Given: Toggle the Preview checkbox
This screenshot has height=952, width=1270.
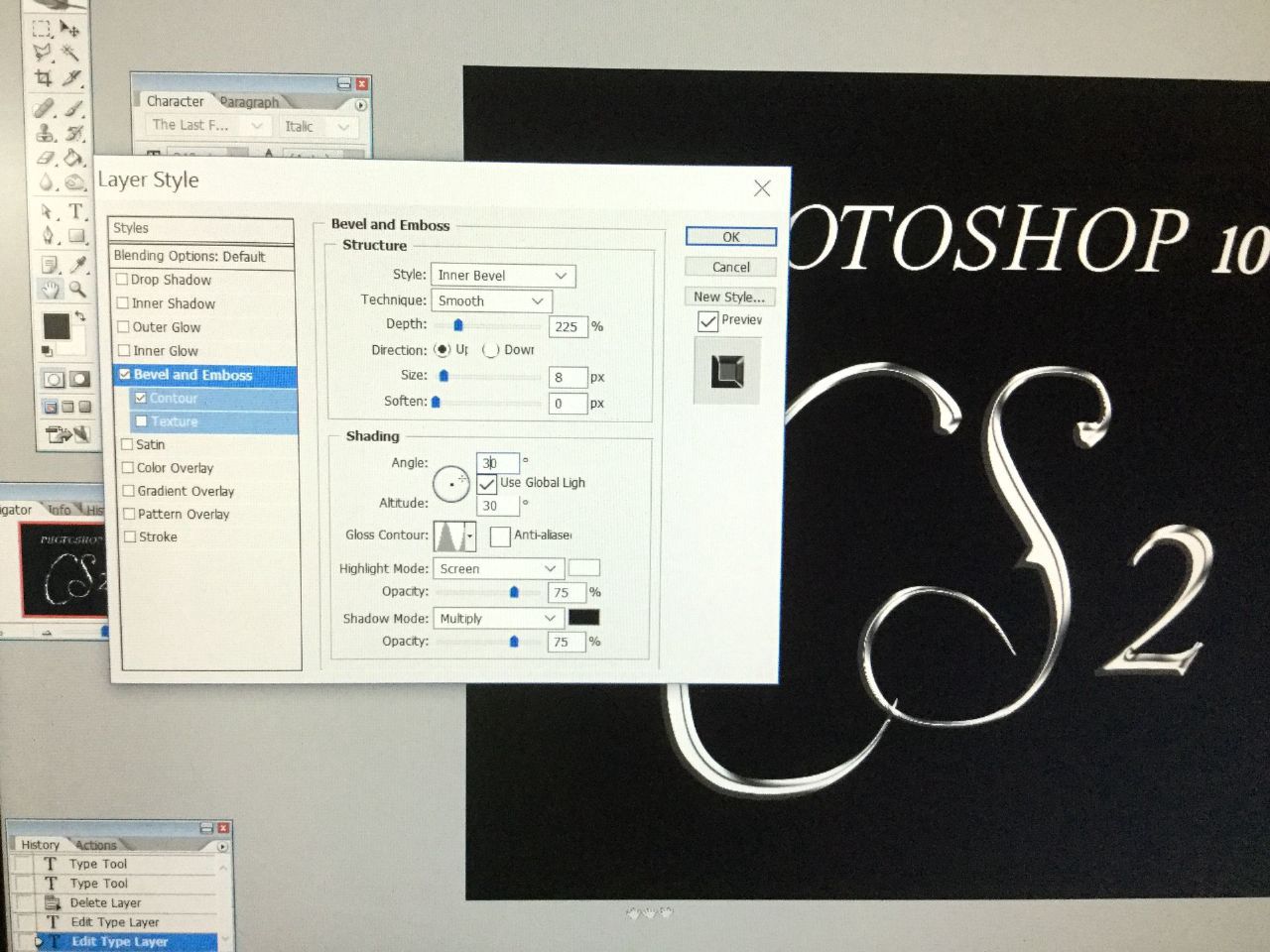Looking at the screenshot, I should [x=707, y=321].
